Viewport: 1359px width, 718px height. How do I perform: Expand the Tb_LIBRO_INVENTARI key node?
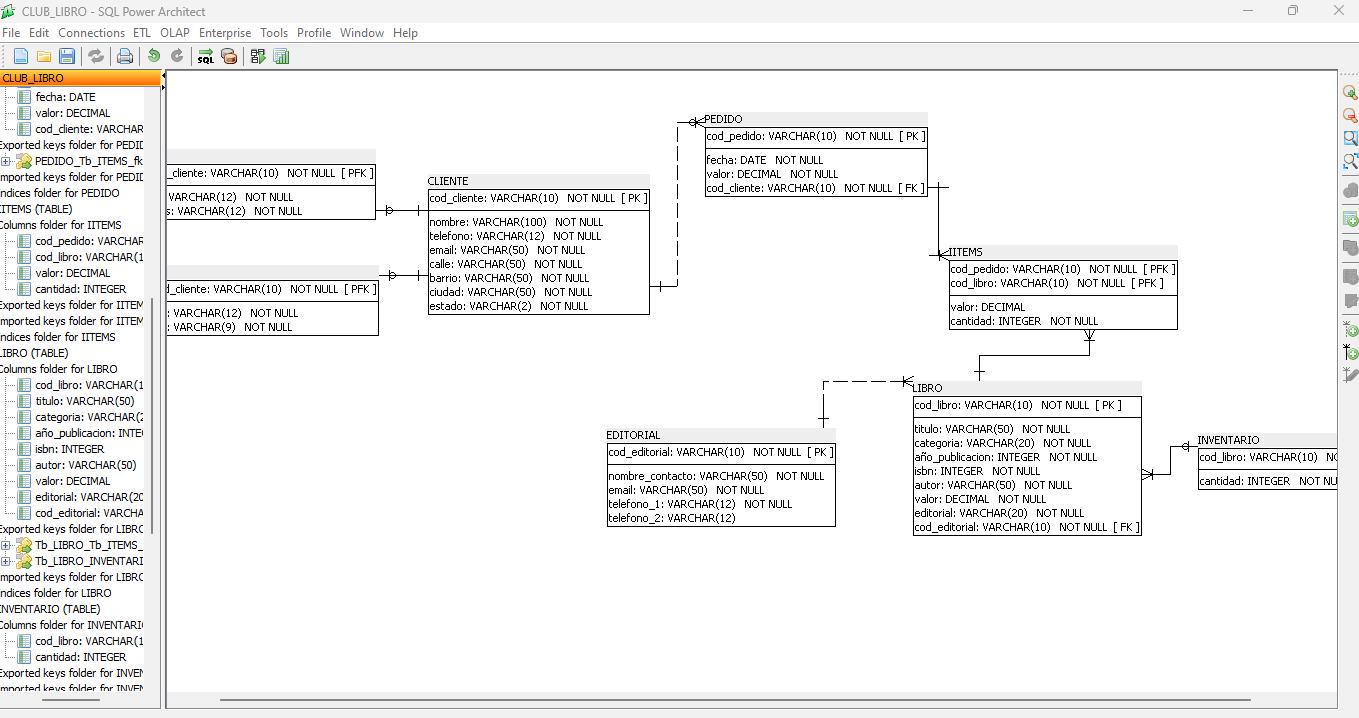click(x=6, y=561)
